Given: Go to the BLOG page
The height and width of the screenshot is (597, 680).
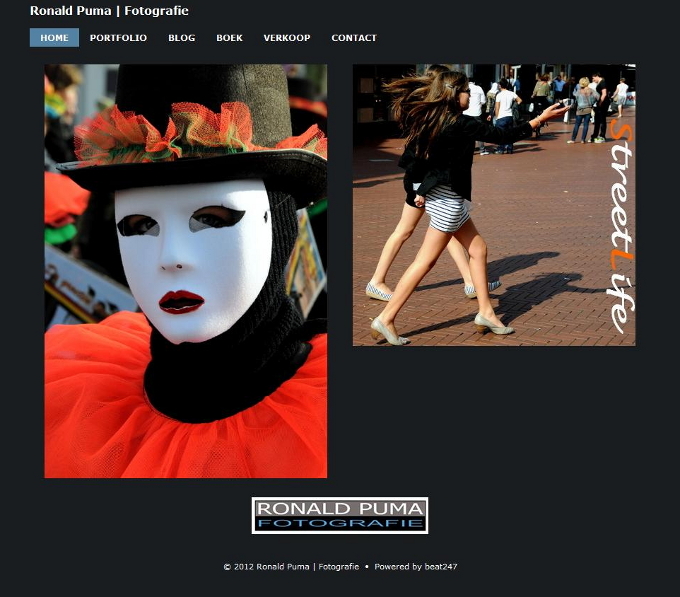Looking at the screenshot, I should [181, 38].
